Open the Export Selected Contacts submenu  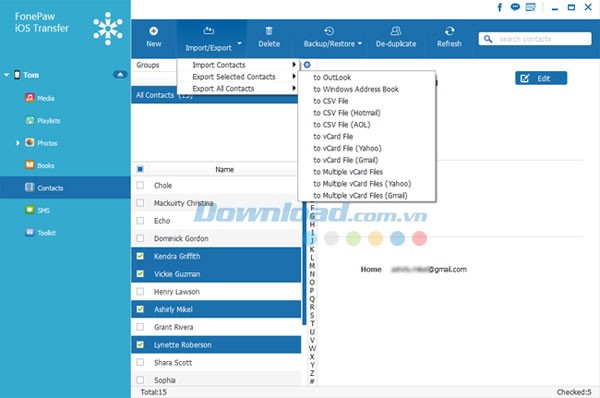coord(238,77)
